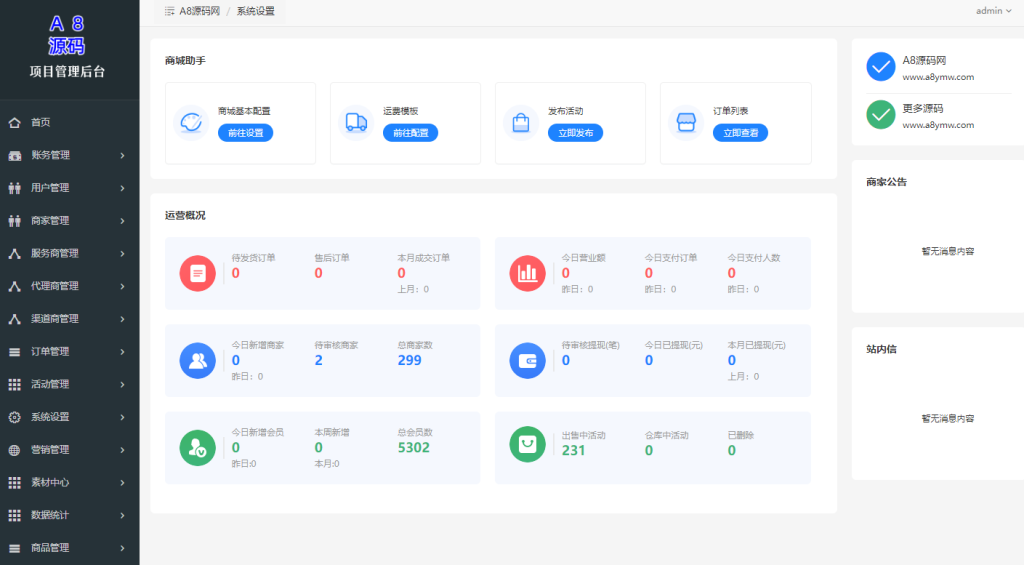Click the blue checkmark icon beside A8源码网

(881, 67)
